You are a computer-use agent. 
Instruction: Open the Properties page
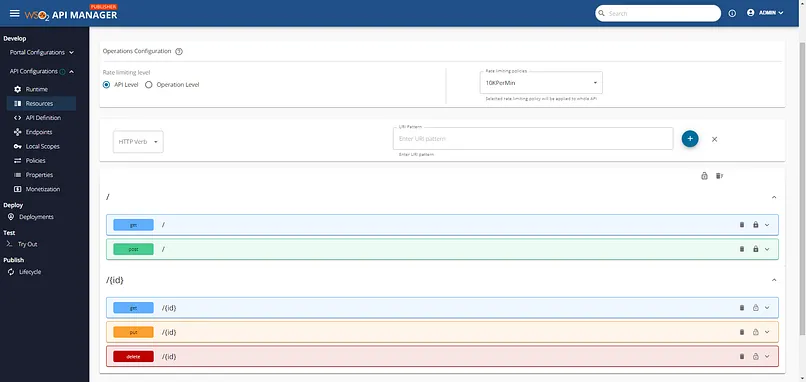[41, 175]
